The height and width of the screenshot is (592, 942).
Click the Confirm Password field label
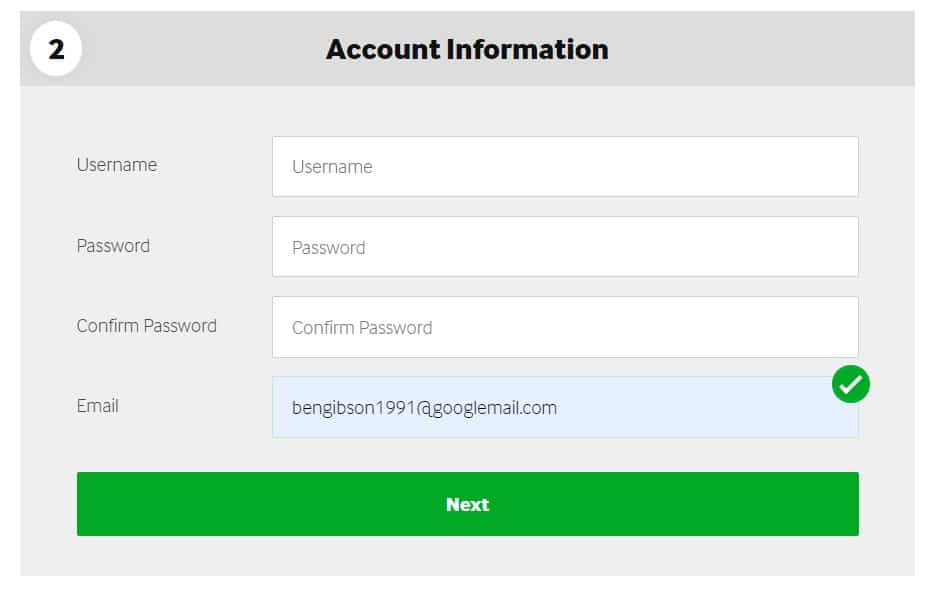[x=147, y=326]
